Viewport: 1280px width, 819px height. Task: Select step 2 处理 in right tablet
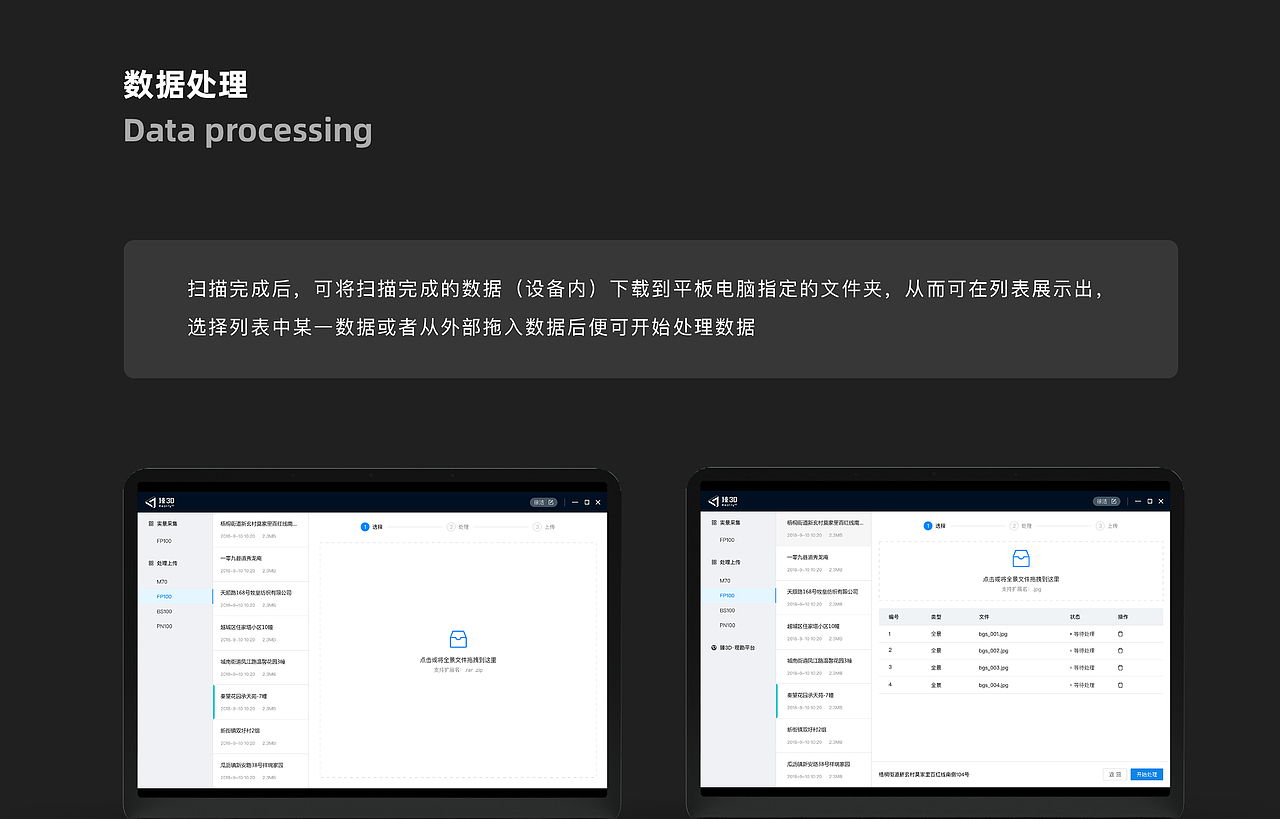pyautogui.click(x=1020, y=526)
